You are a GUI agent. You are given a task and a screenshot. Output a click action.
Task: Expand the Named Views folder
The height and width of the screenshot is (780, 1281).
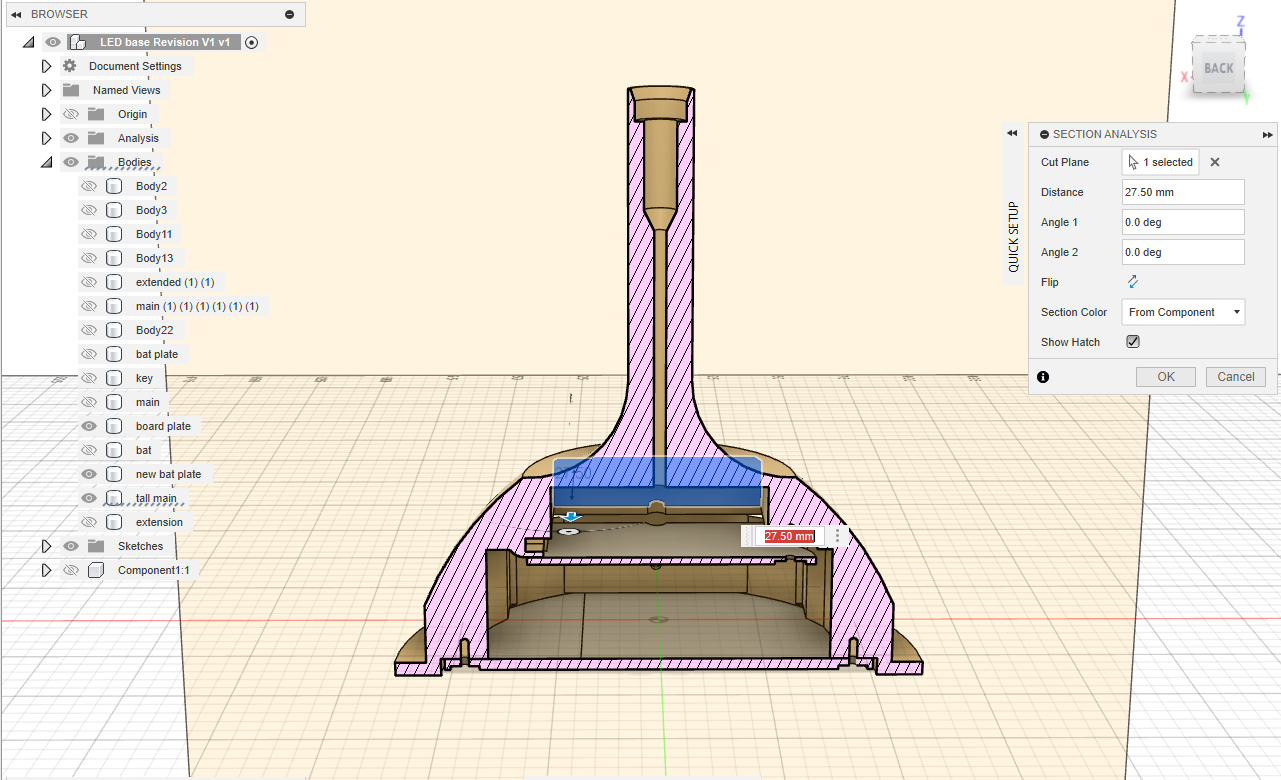coord(46,90)
